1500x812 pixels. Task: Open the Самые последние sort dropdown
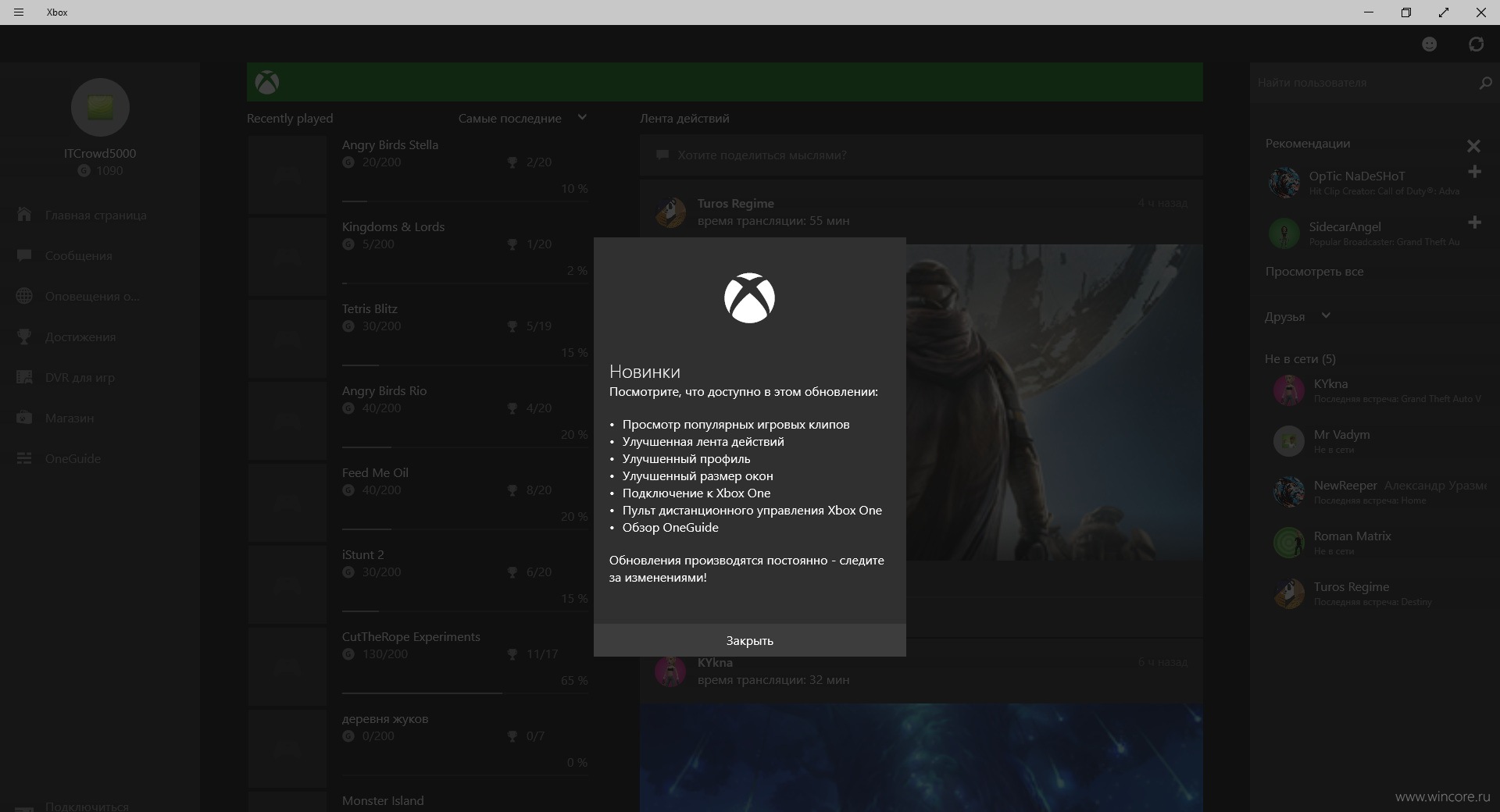523,118
